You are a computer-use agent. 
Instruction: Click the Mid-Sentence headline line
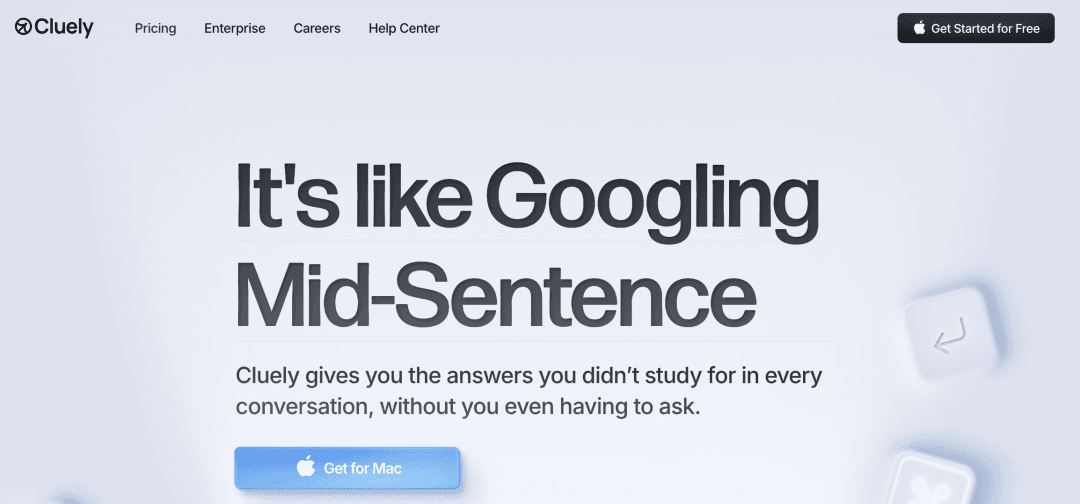pos(495,292)
